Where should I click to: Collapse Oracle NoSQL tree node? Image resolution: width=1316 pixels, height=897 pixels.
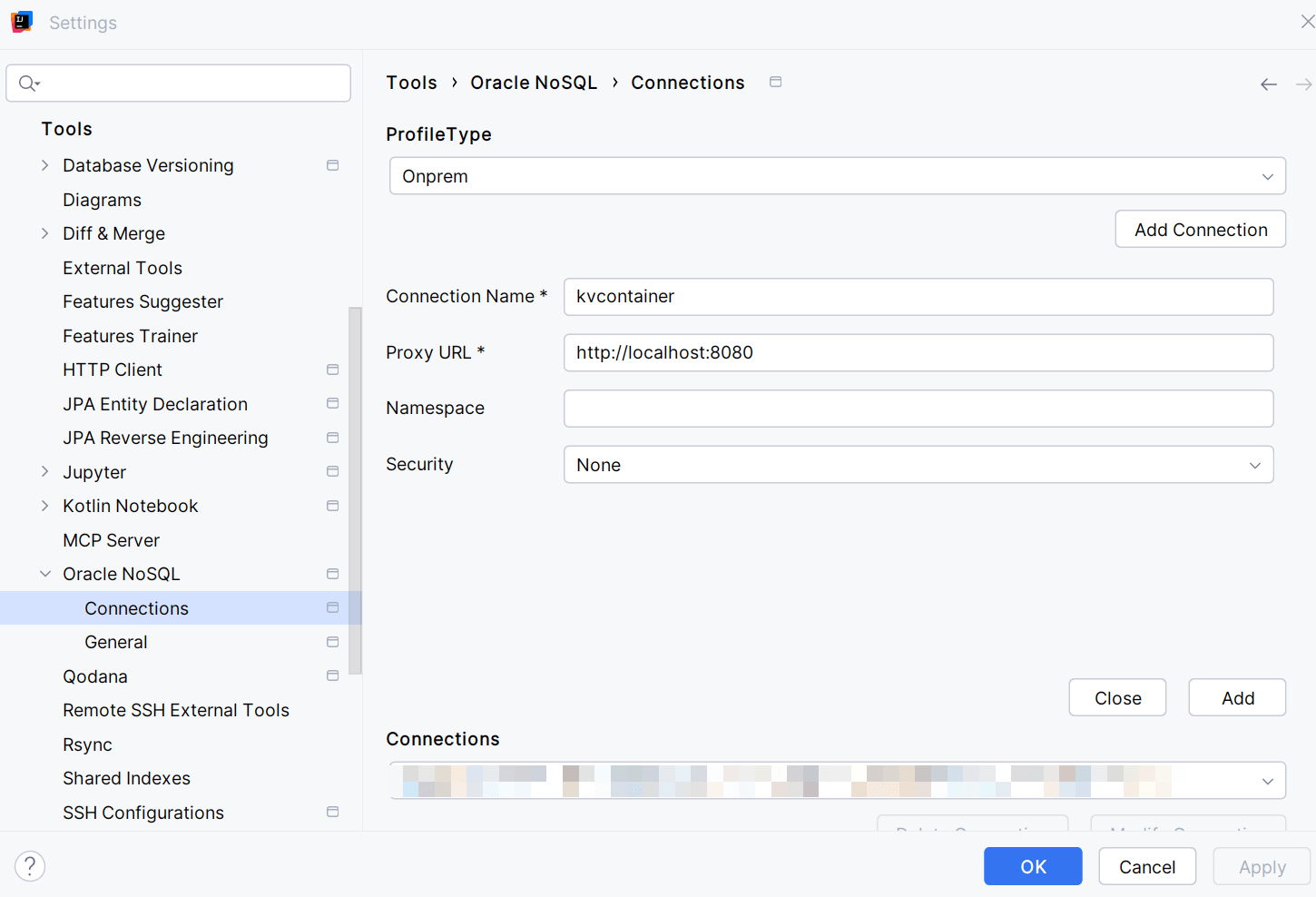45,574
